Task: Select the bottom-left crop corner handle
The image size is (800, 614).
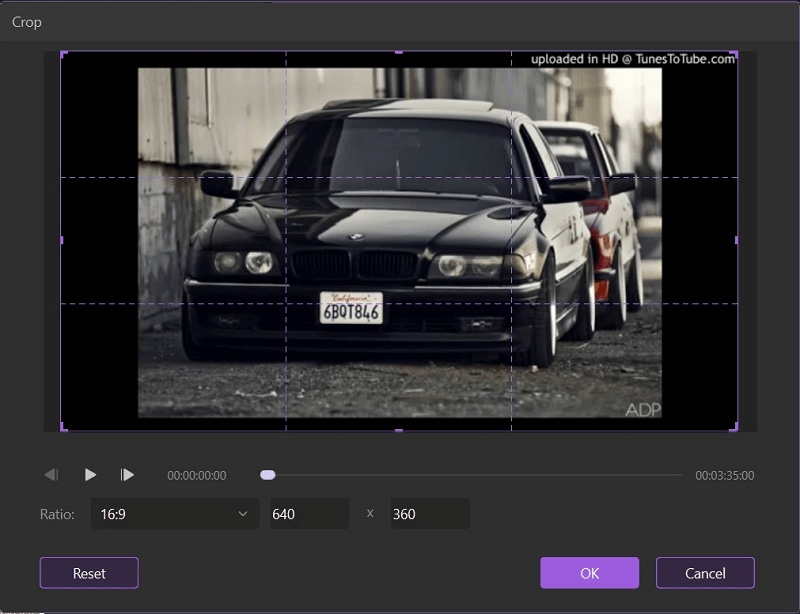Action: coord(64,427)
